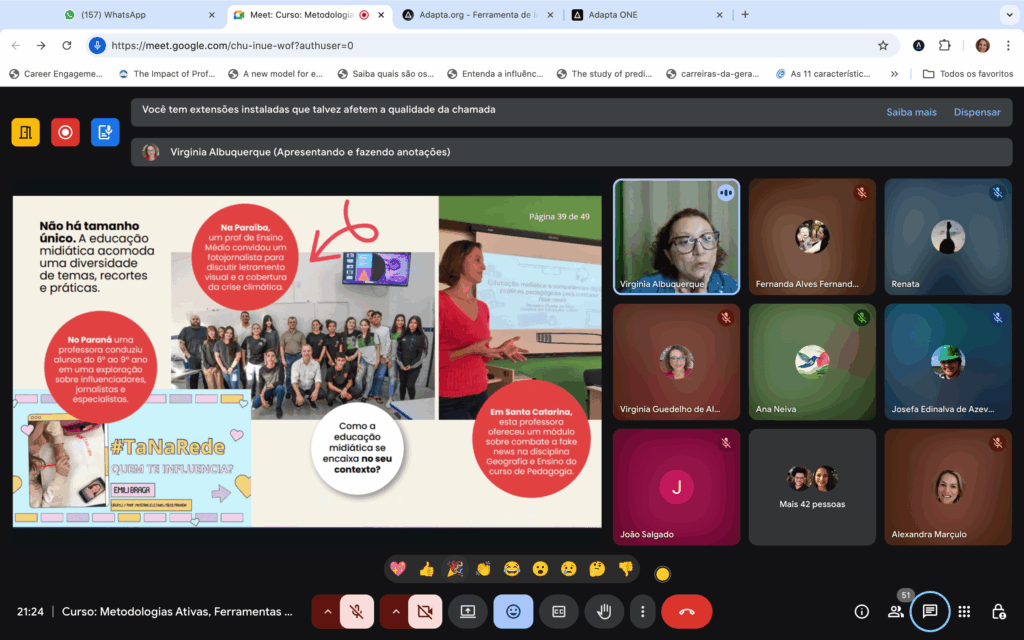Click the Saiba mais link
1024x640 pixels.
pos(911,112)
